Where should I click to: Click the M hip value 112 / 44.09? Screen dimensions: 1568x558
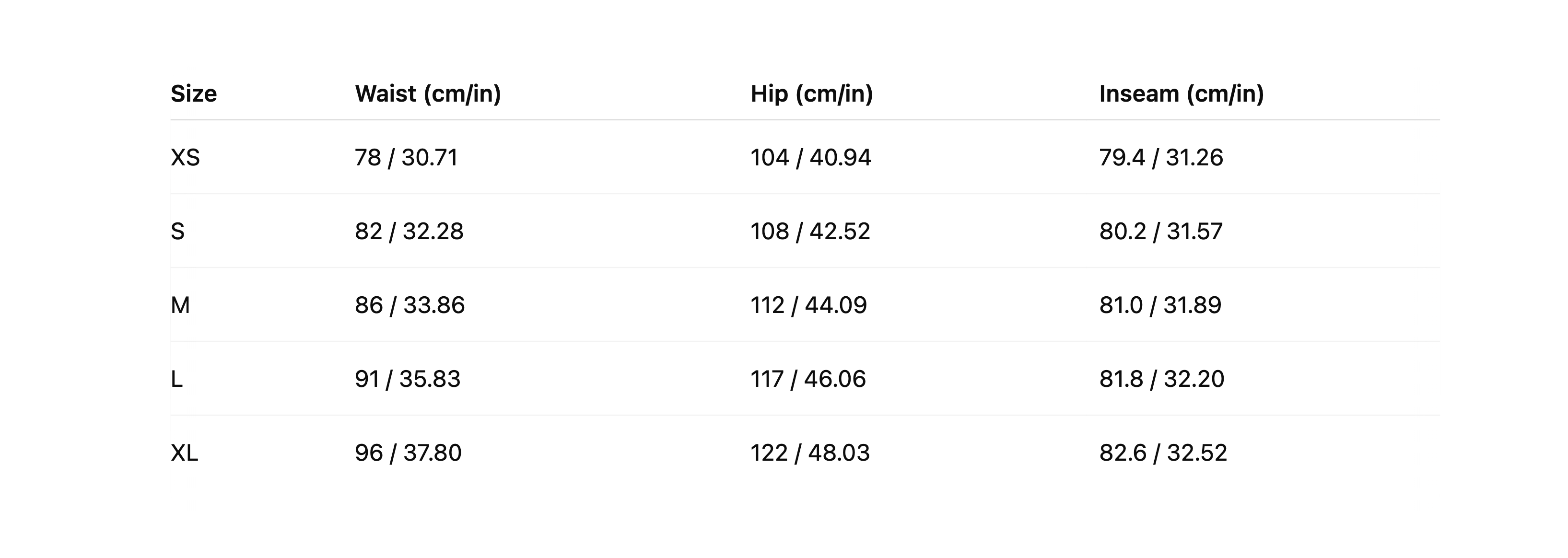pyautogui.click(x=808, y=305)
